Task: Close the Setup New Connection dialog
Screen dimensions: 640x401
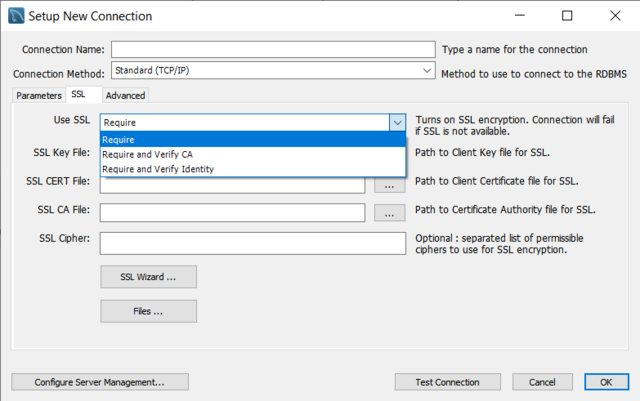Action: pos(613,16)
